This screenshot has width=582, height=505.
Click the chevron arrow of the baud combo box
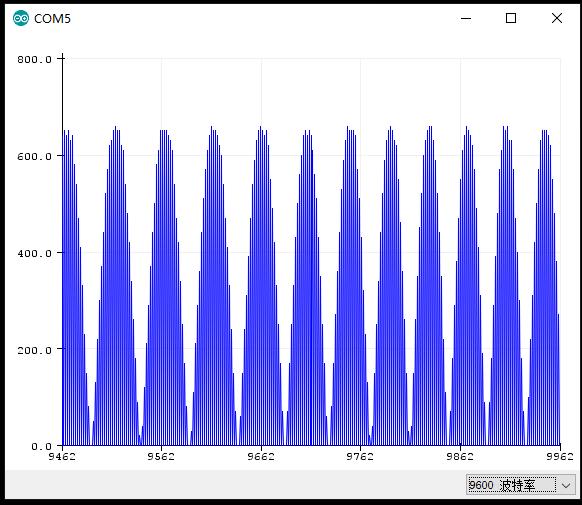tap(566, 485)
